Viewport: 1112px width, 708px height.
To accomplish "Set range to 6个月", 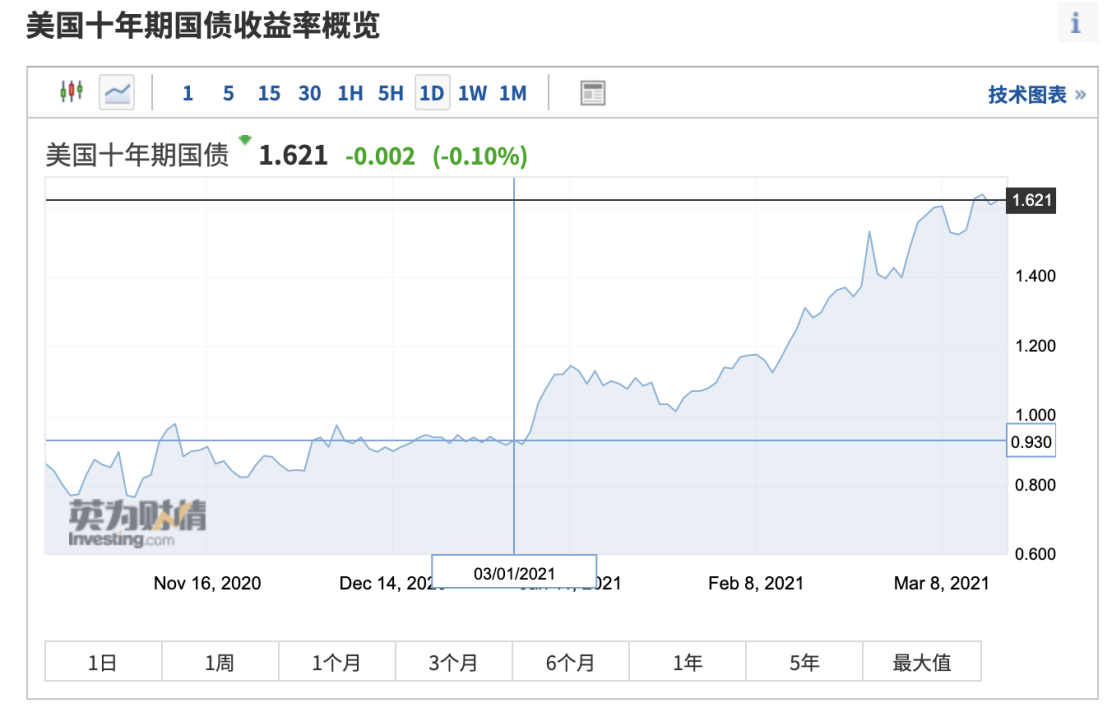I will coord(570,662).
